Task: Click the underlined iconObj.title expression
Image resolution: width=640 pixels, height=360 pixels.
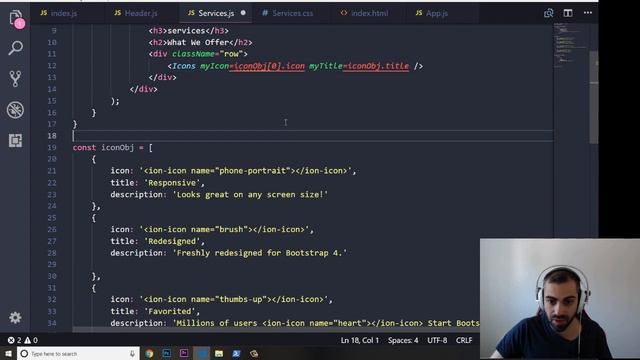Action: 378,66
